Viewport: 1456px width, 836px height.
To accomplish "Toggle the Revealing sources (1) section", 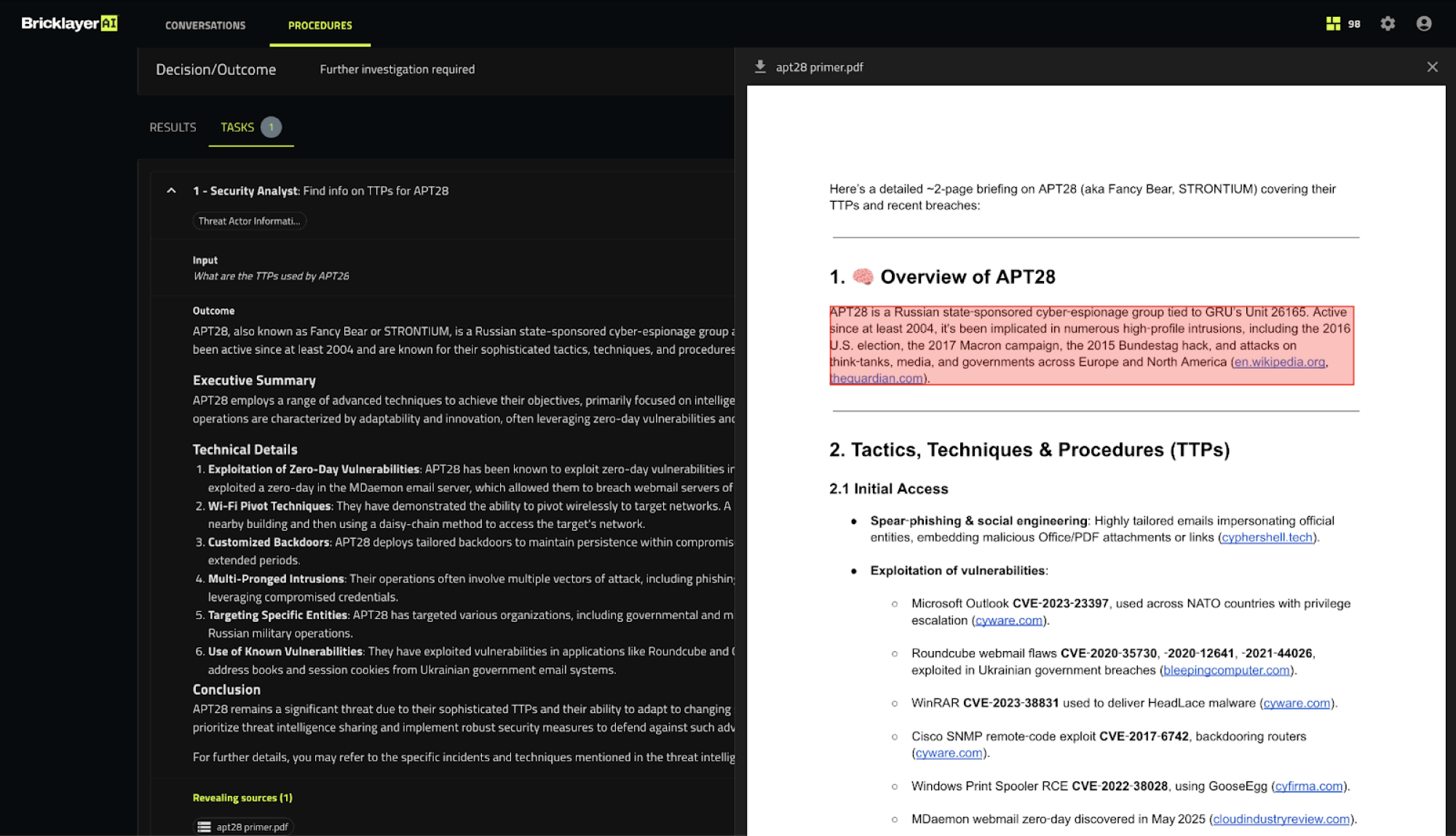I will 242,797.
